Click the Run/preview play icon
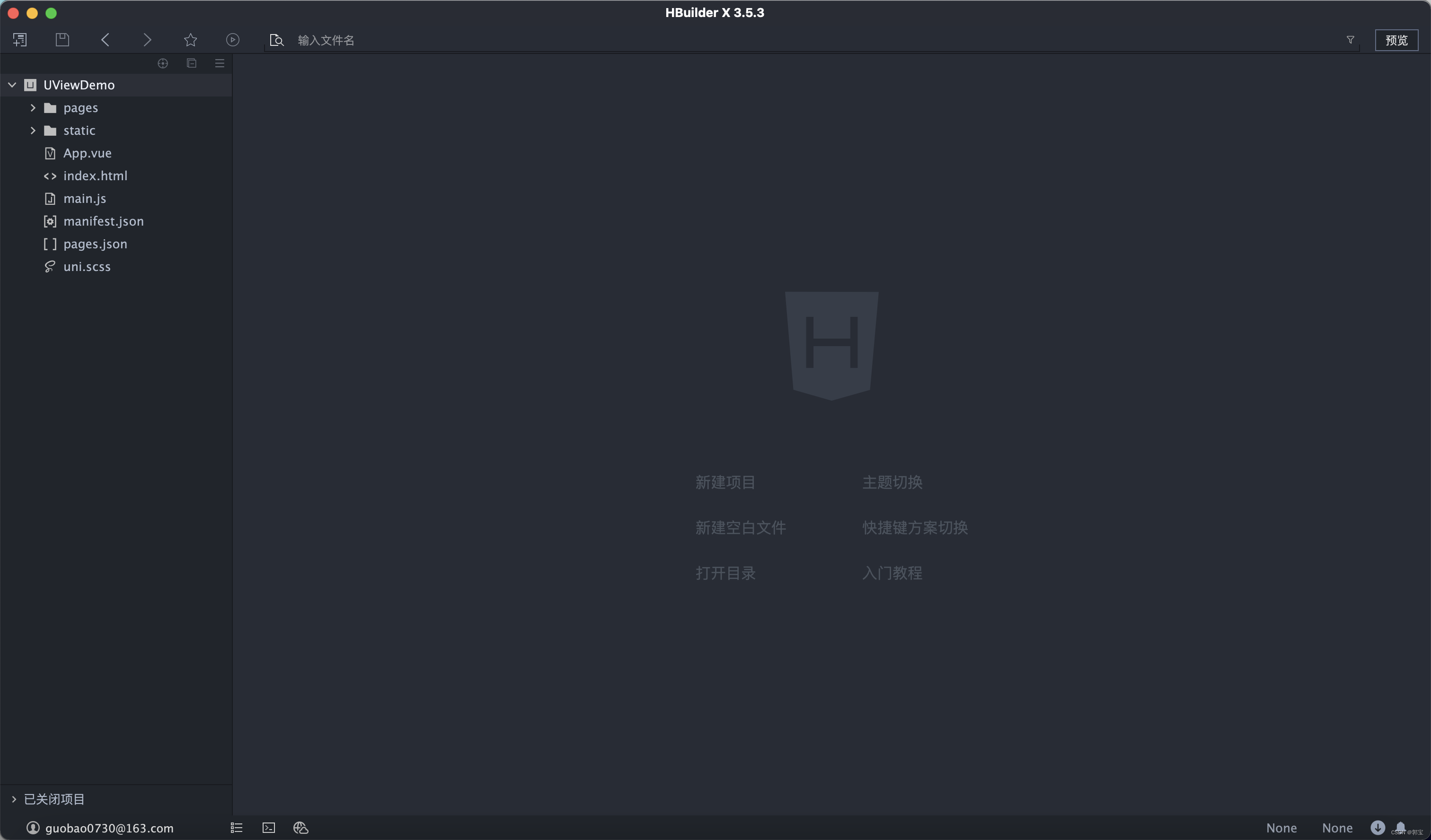This screenshot has width=1431, height=840. tap(232, 40)
